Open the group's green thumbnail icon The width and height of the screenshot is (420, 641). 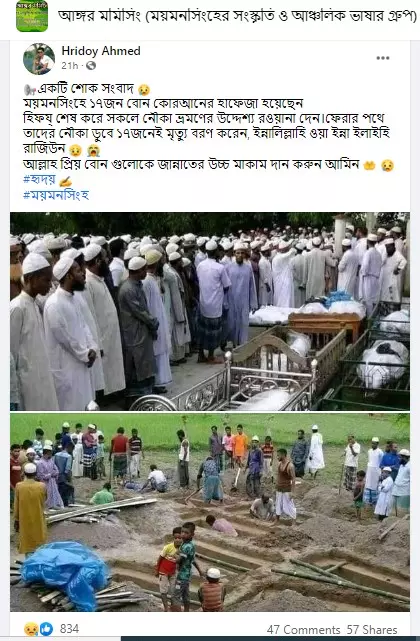tap(32, 16)
